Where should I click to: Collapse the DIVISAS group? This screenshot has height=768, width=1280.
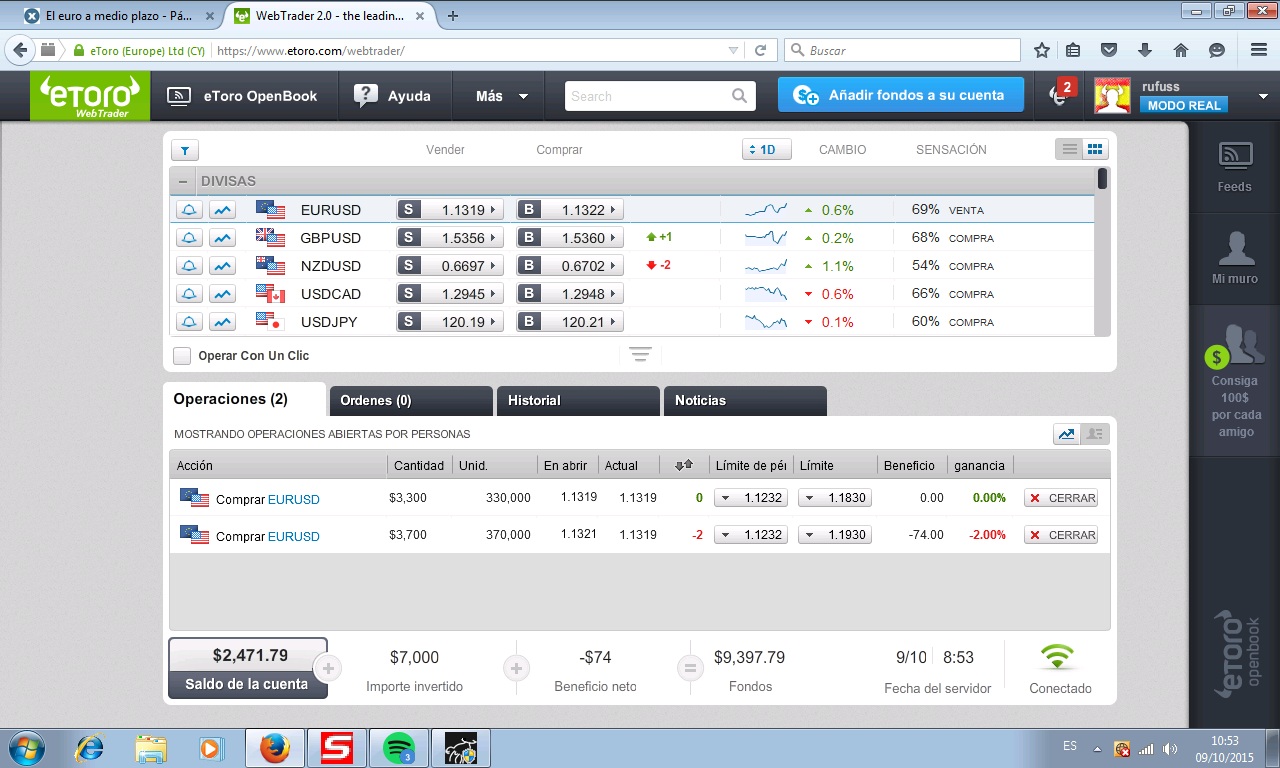183,181
